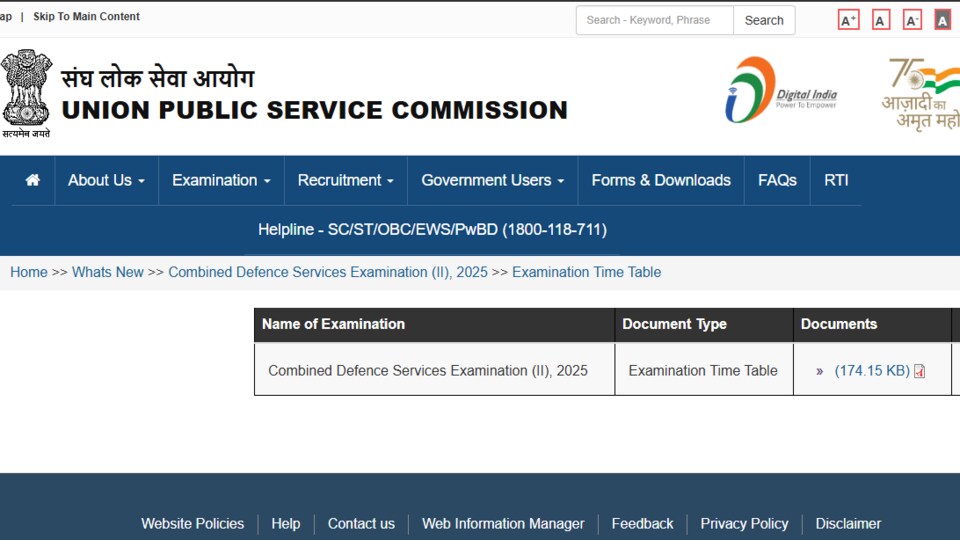Click the Home icon in navigation bar
960x540 pixels.
pyautogui.click(x=32, y=180)
